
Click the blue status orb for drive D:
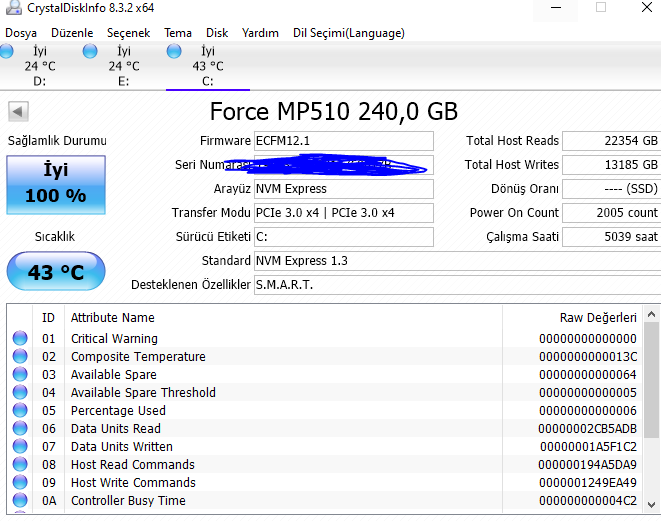tap(6, 51)
